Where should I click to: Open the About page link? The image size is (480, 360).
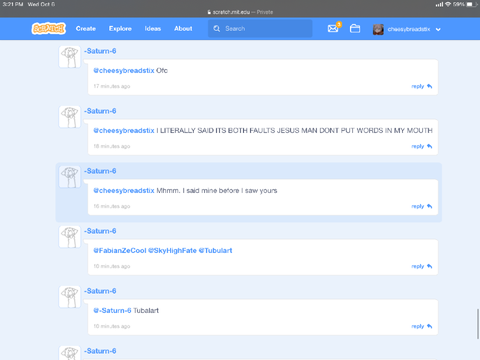coord(183,29)
